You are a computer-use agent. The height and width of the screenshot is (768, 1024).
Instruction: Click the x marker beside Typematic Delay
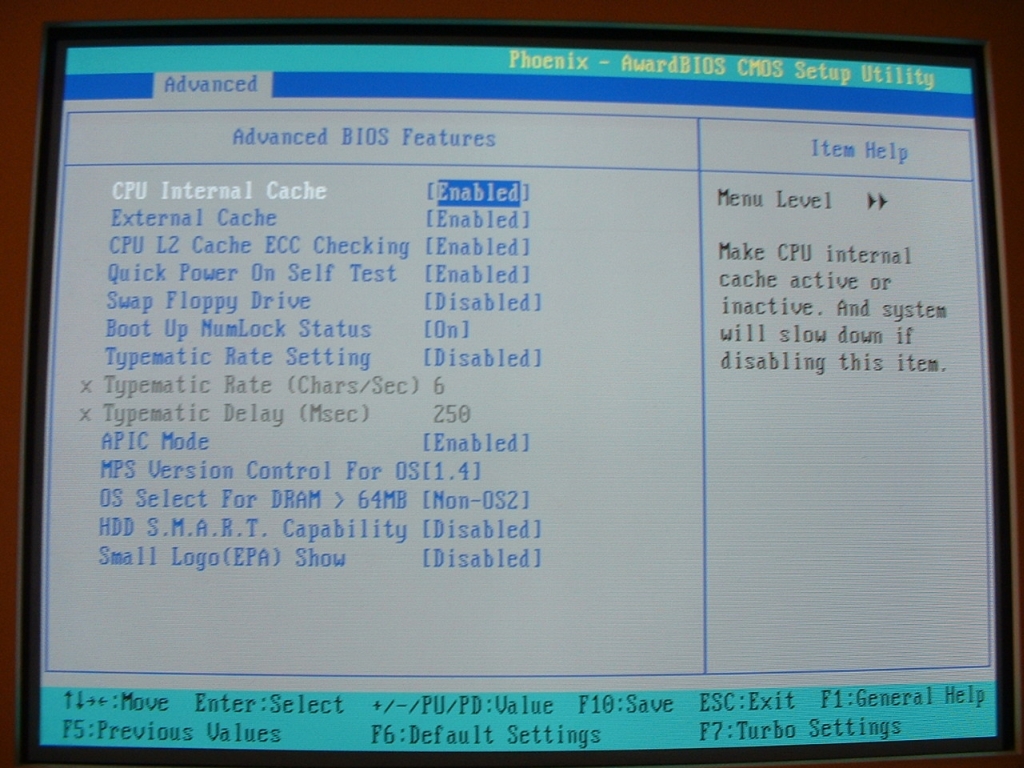point(85,415)
